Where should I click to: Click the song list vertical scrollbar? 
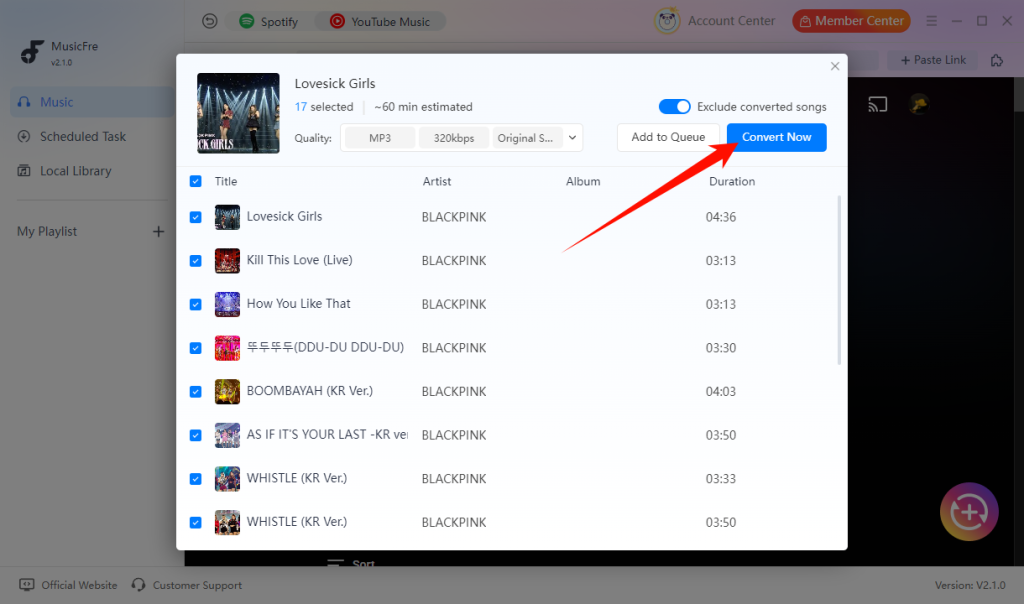coord(839,279)
